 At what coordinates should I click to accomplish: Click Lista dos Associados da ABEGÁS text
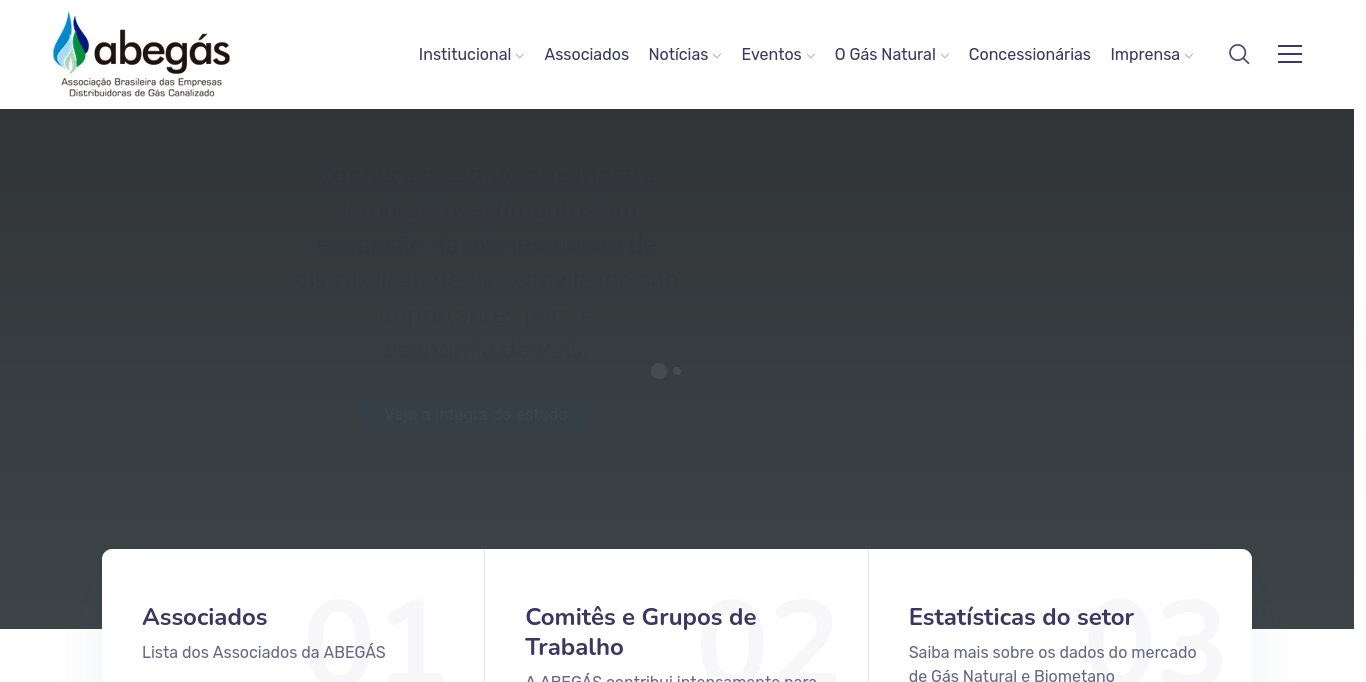[264, 652]
